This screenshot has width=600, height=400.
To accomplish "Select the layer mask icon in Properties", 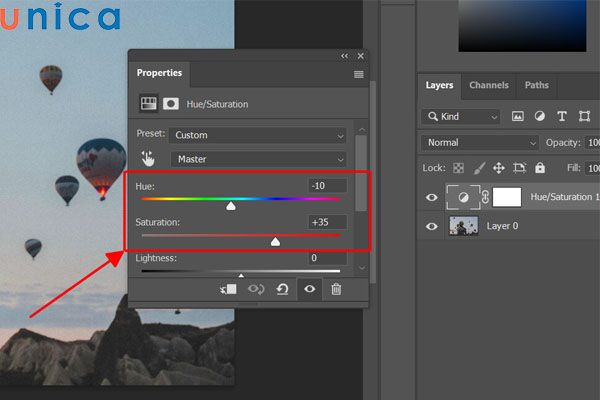I will [x=171, y=103].
